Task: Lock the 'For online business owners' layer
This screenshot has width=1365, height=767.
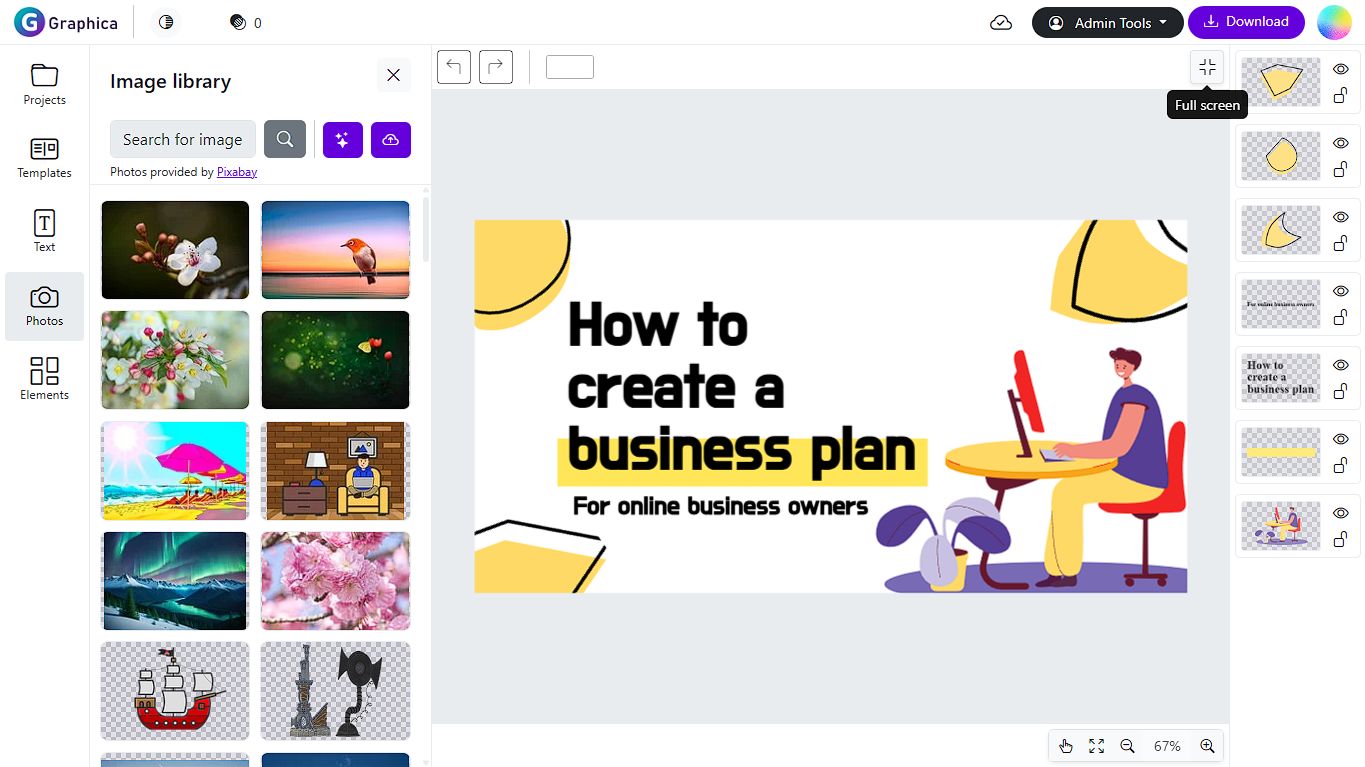Action: pos(1341,318)
